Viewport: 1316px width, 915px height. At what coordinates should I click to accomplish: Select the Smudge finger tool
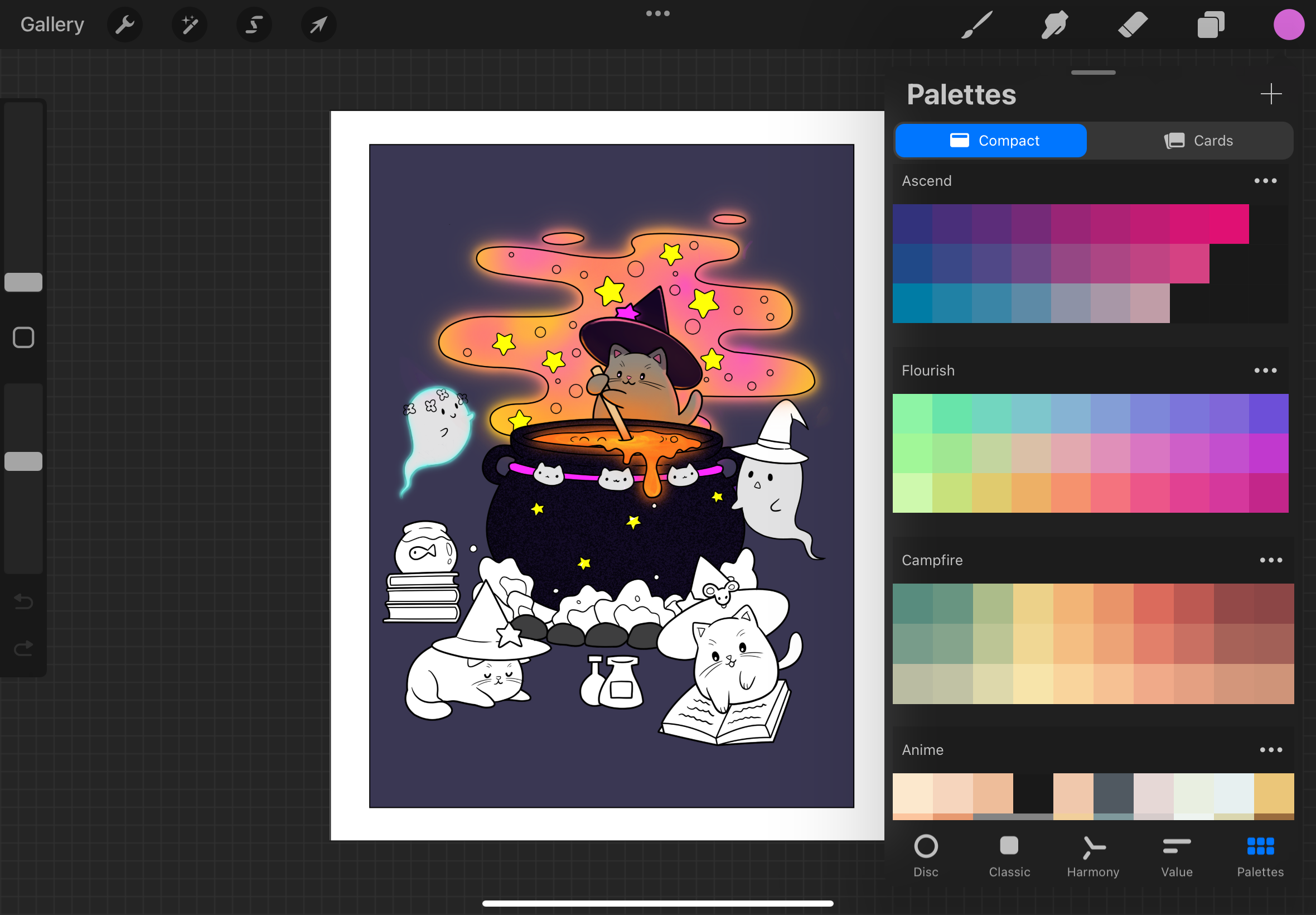1054,25
